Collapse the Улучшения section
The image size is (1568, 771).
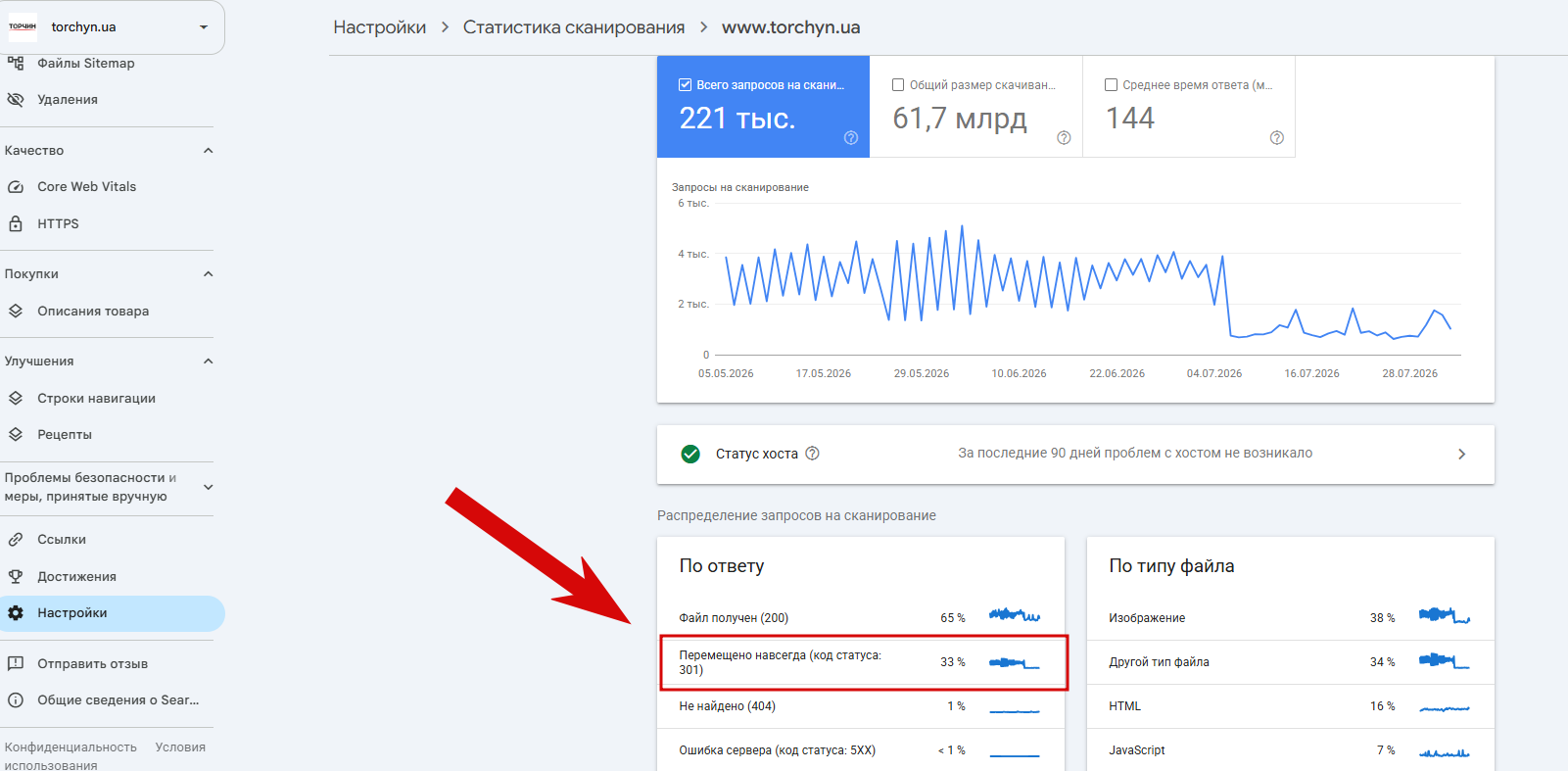208,361
